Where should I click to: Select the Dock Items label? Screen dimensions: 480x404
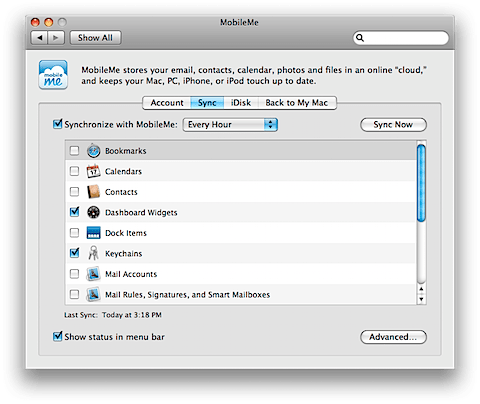(x=126, y=233)
